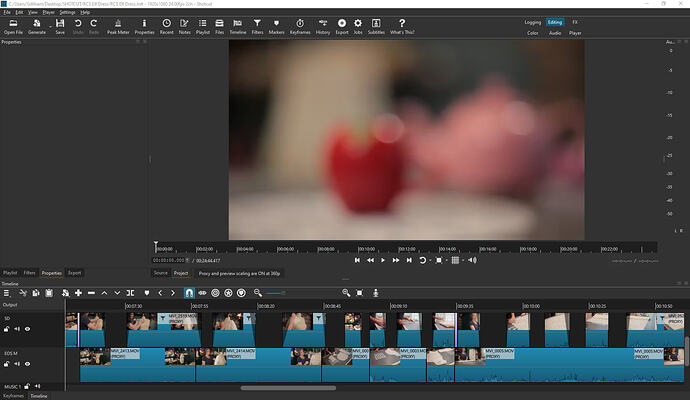690x400 pixels.
Task: Create a marker in the timeline toolbar
Action: [147, 293]
